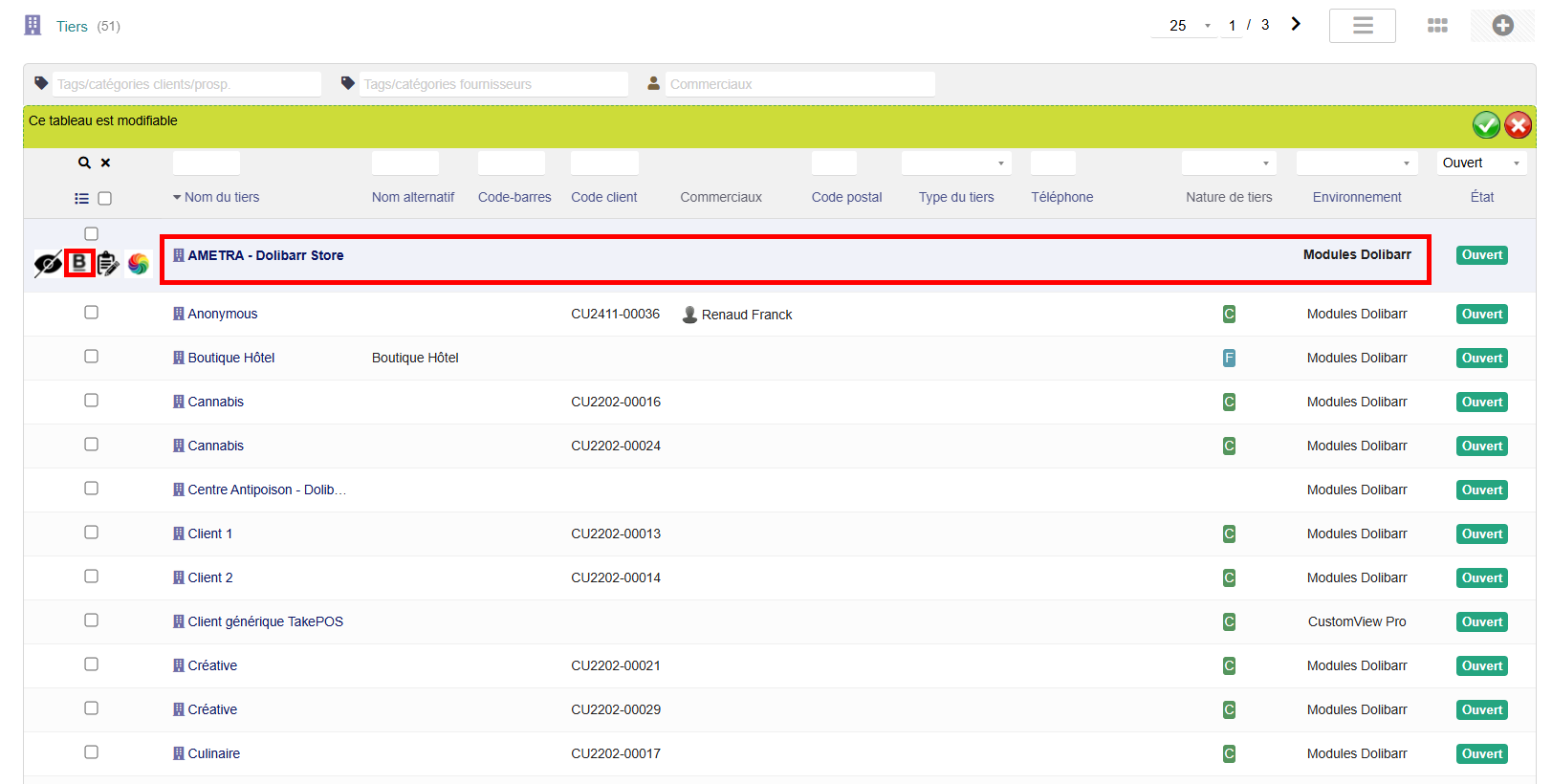Click the red X cancel icon

[1518, 125]
